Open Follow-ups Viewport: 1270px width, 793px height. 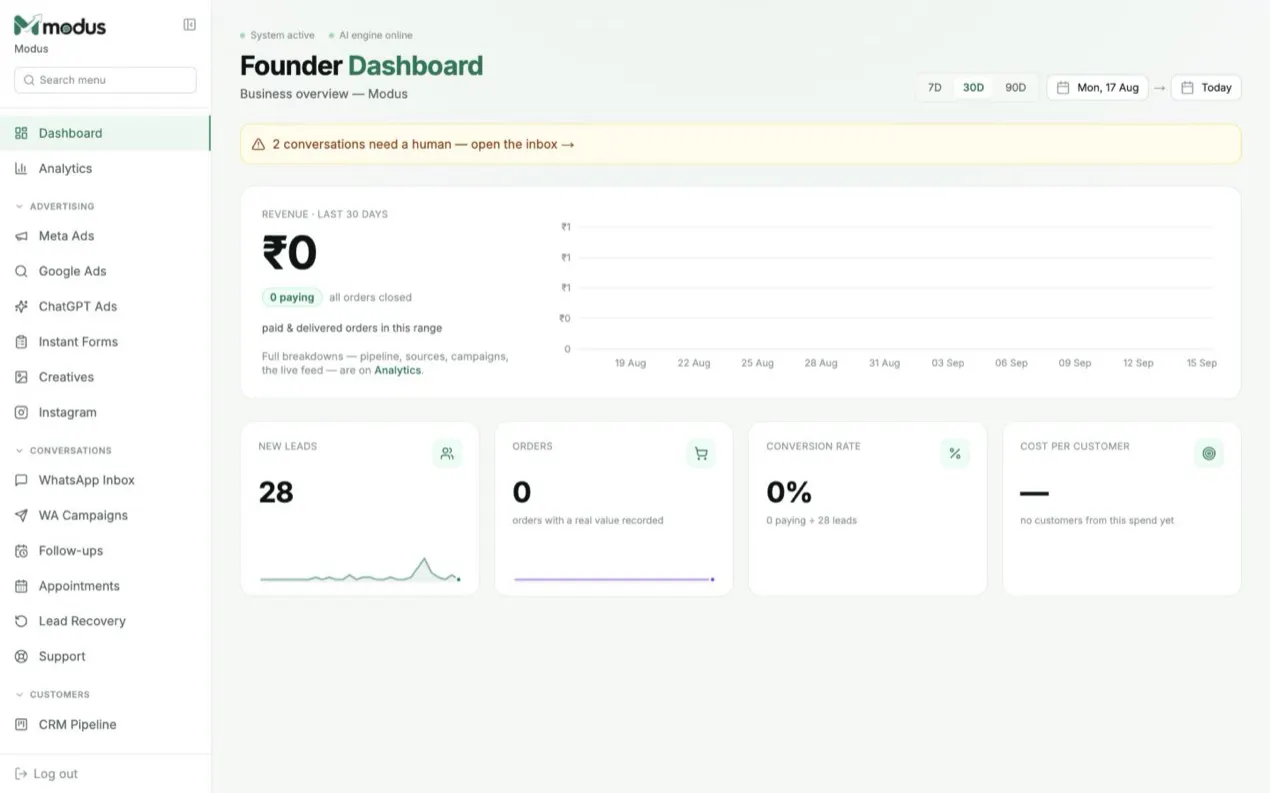click(x=105, y=551)
